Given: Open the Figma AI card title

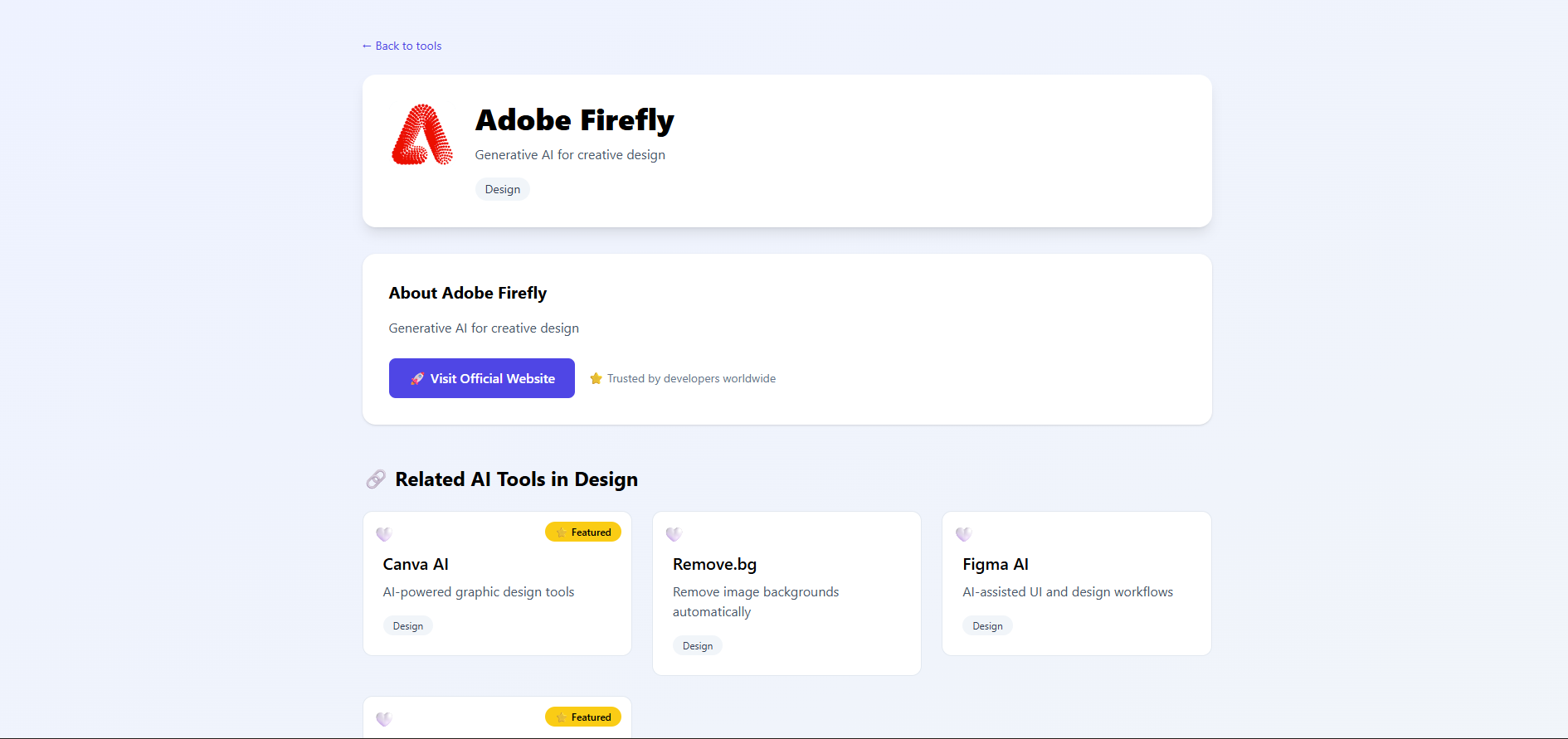Looking at the screenshot, I should pos(996,564).
